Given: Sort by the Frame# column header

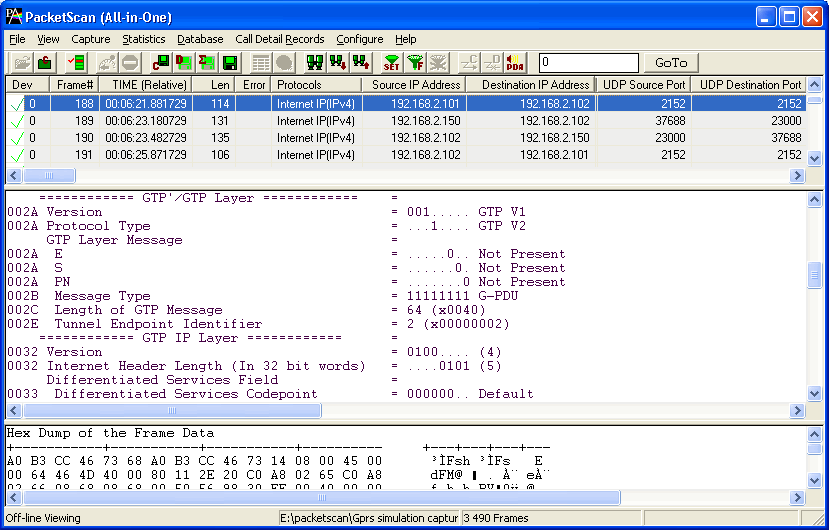Looking at the screenshot, I should click(x=74, y=85).
